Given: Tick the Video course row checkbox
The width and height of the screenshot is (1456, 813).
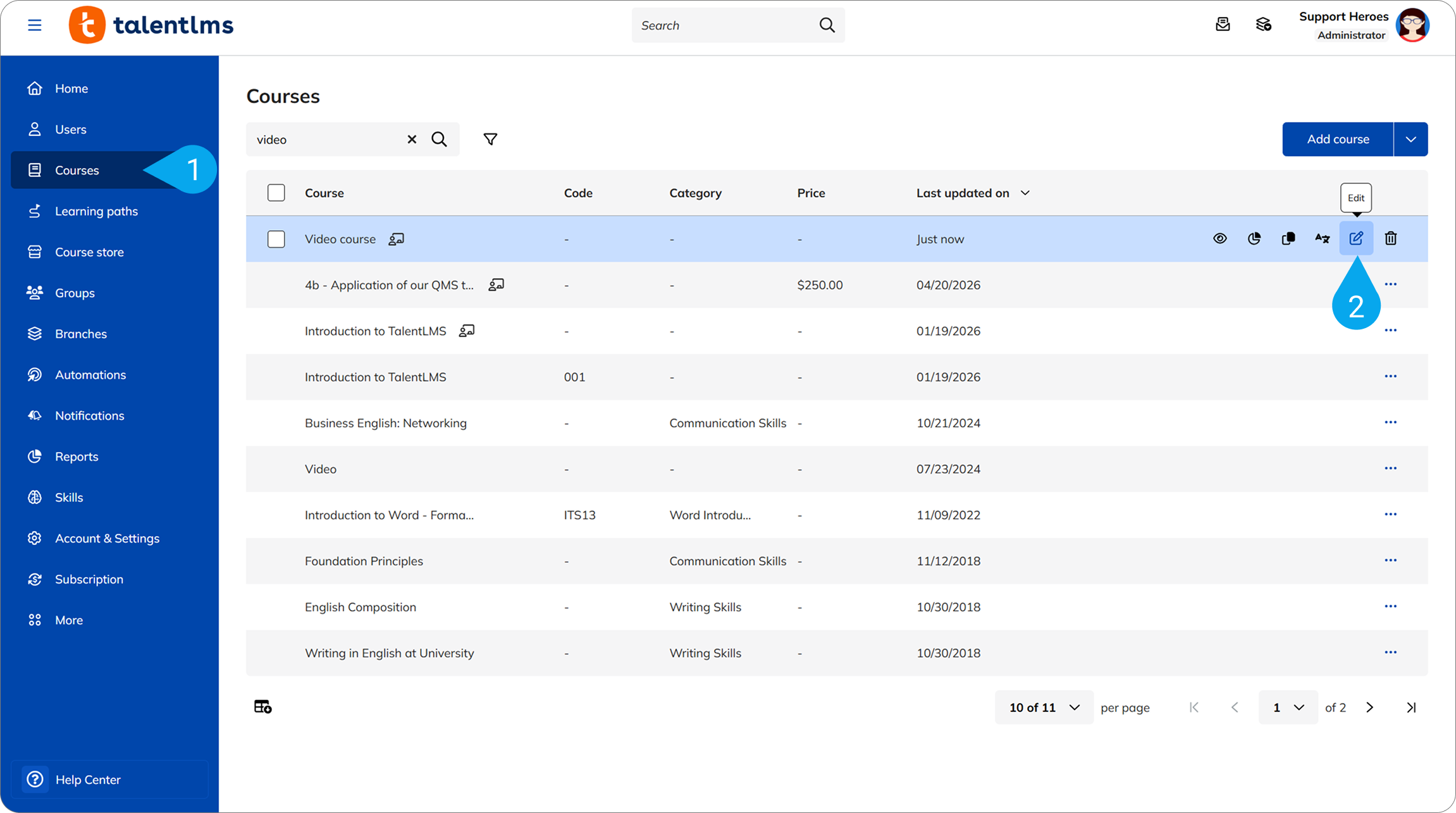Looking at the screenshot, I should (276, 239).
